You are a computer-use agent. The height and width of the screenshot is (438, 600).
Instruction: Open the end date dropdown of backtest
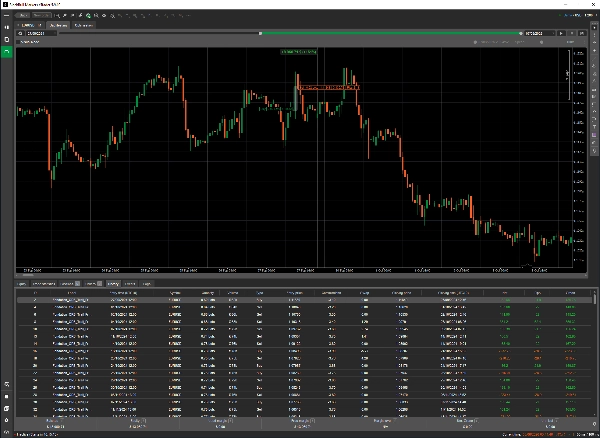(x=540, y=34)
